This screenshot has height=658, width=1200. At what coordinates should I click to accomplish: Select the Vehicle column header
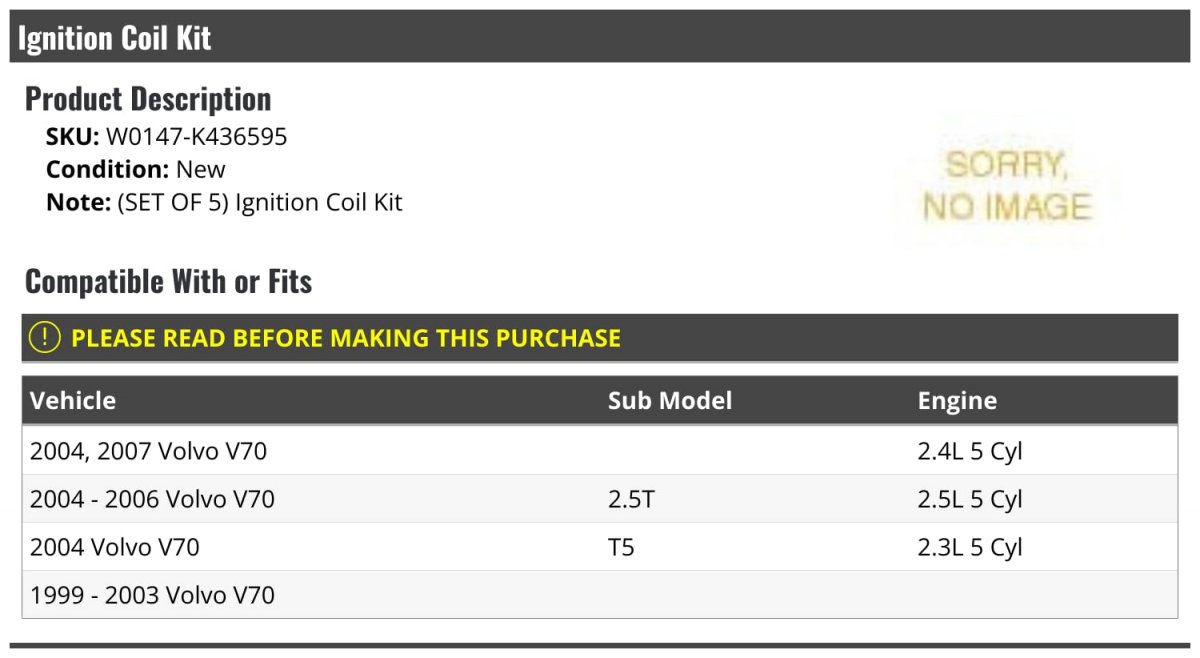pyautogui.click(x=73, y=401)
